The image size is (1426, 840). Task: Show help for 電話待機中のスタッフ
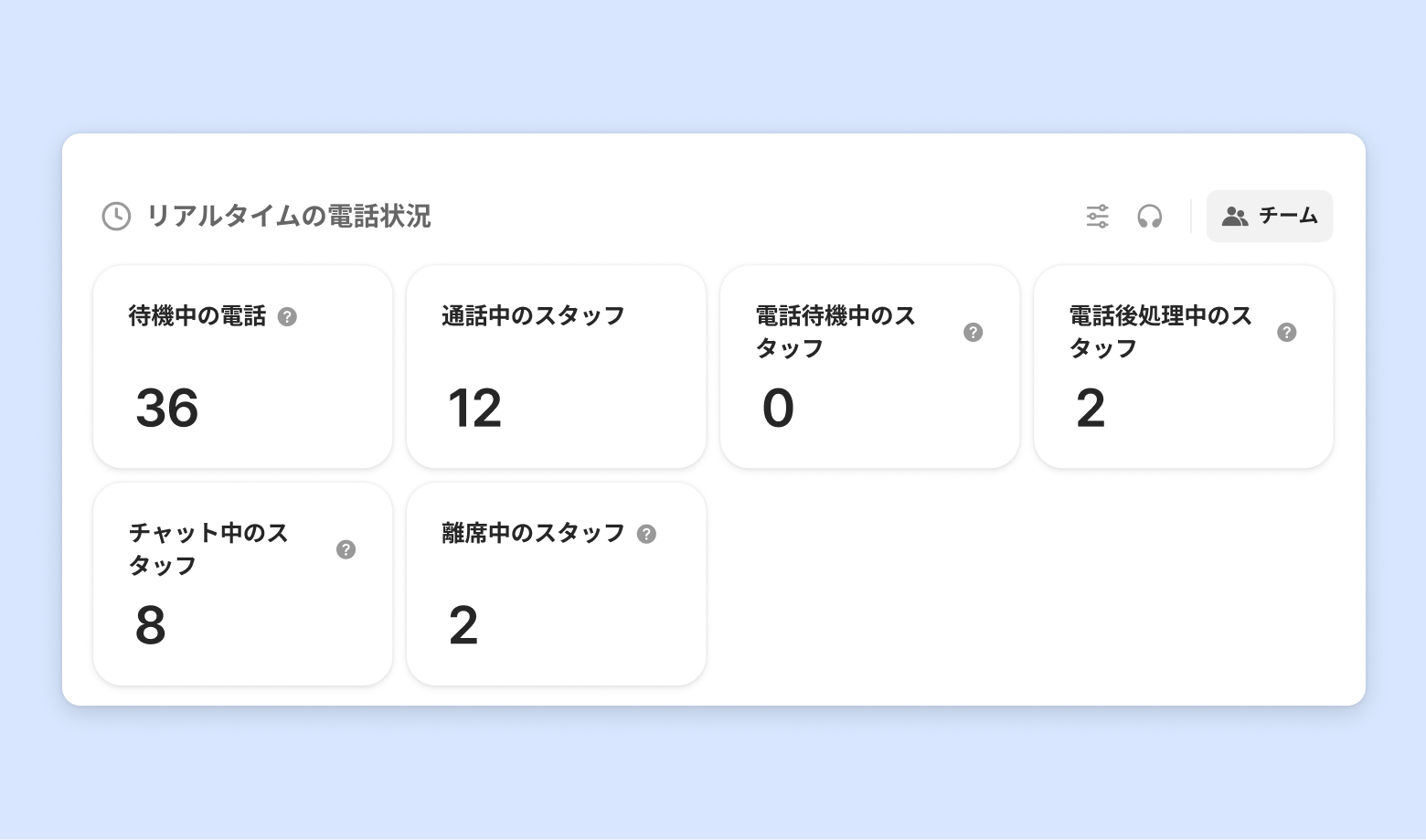973,333
